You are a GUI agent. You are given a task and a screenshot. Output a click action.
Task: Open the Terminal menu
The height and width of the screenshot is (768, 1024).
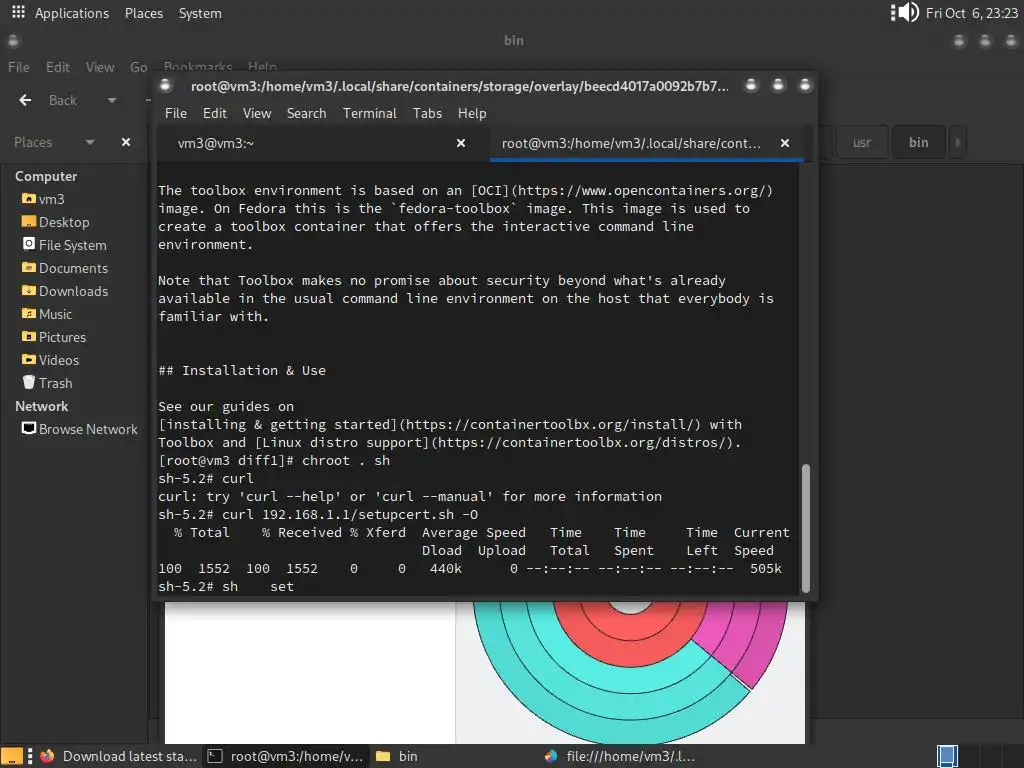pos(370,113)
